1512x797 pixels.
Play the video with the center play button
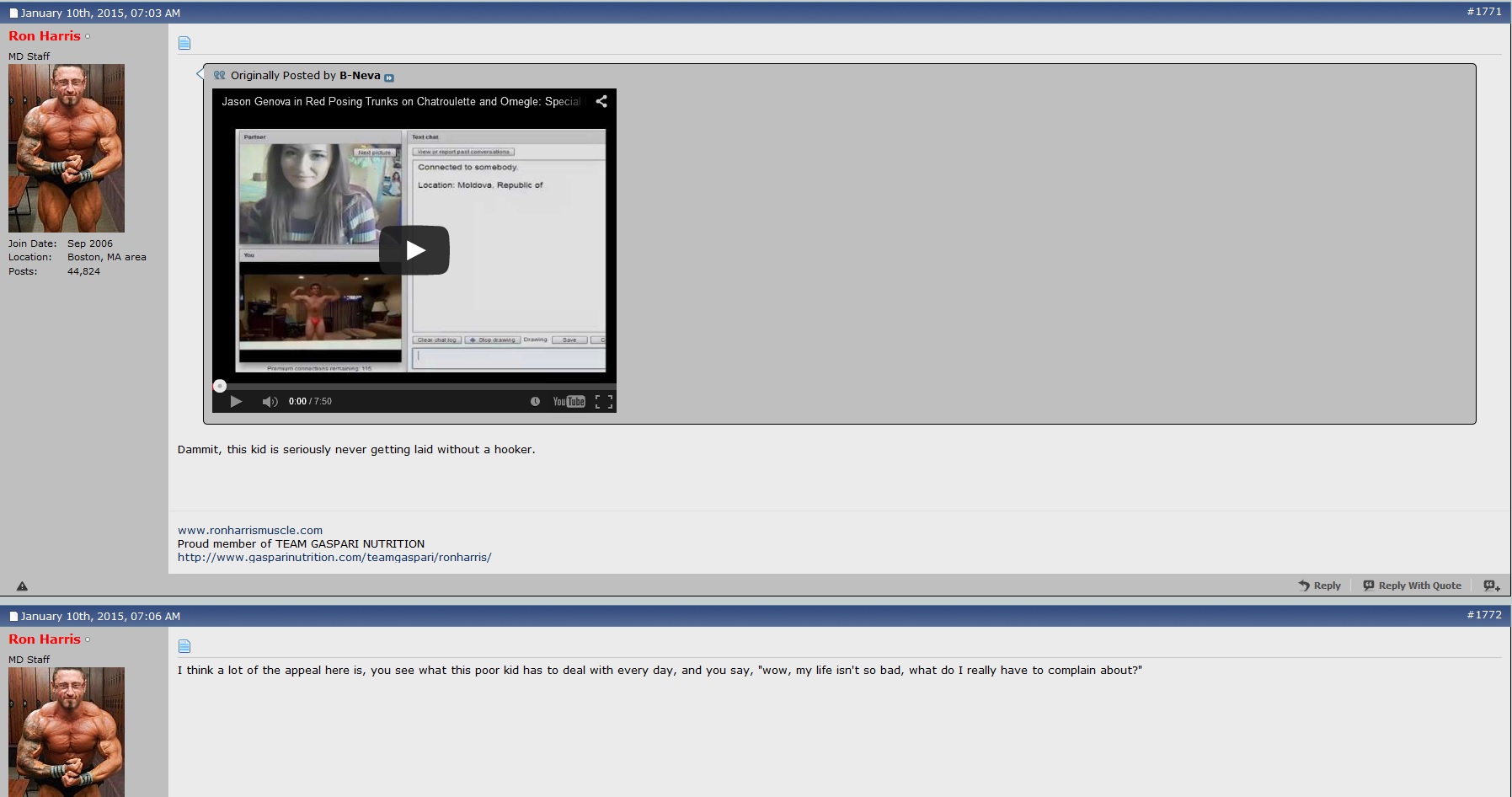point(414,250)
